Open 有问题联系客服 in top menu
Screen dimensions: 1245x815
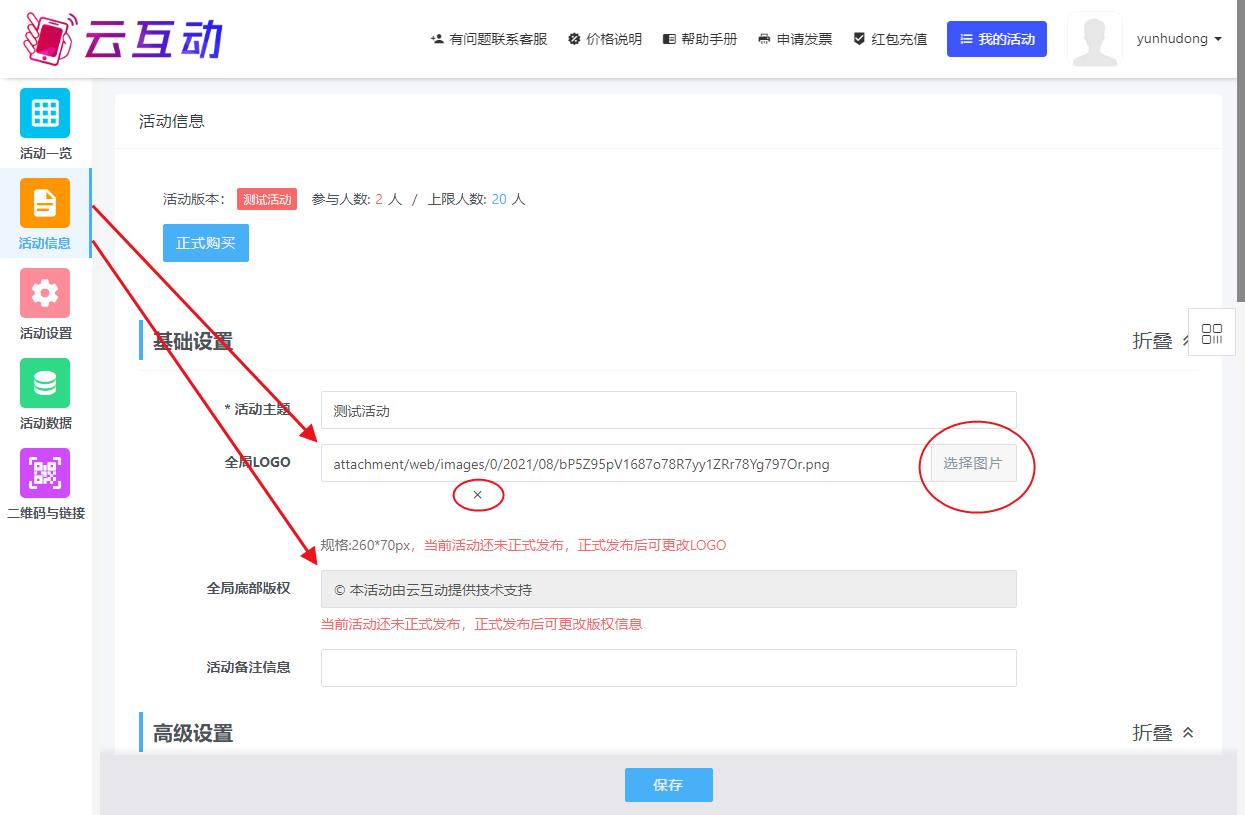coord(489,39)
